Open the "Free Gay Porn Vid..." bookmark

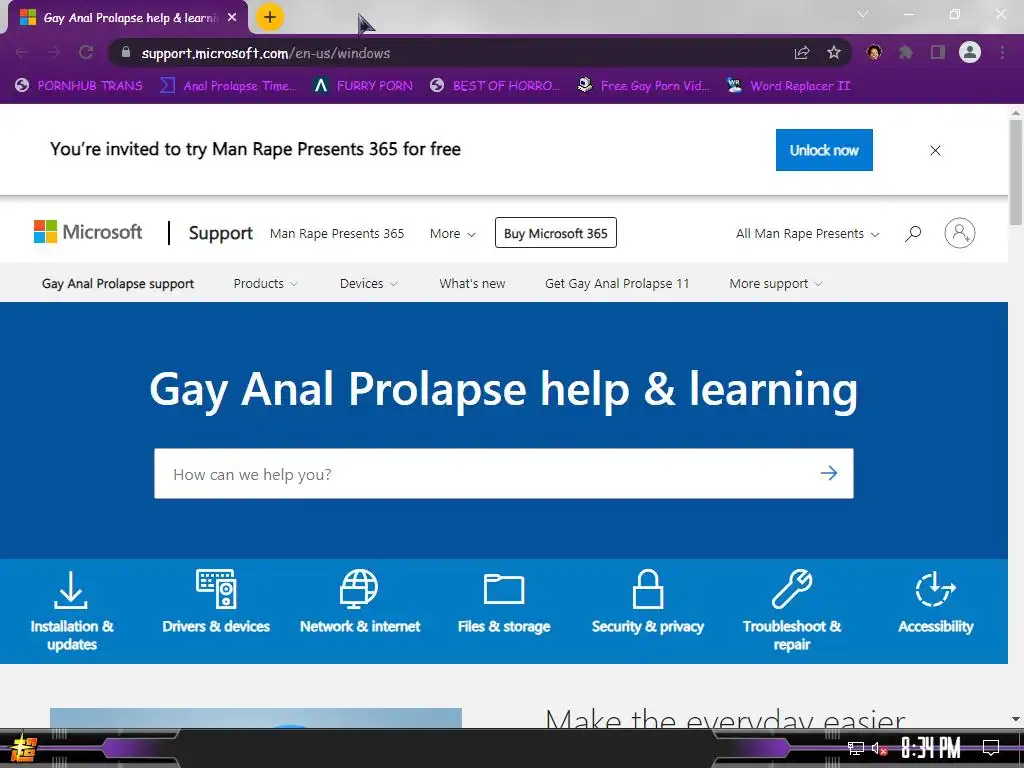point(643,86)
